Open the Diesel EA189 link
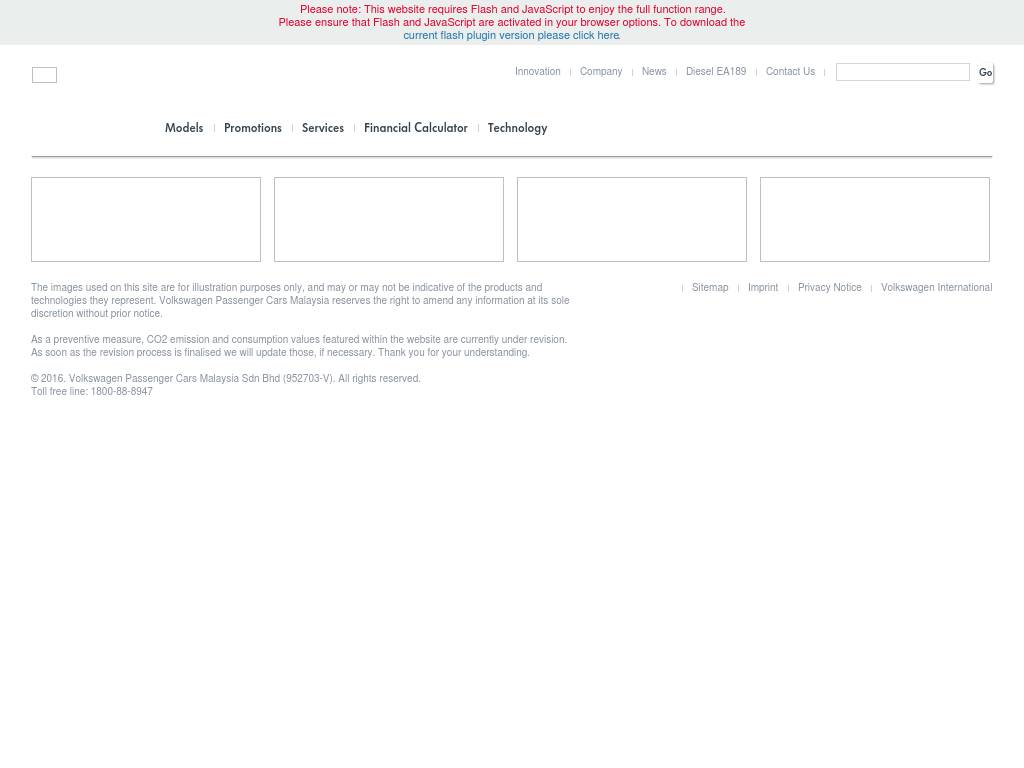Image resolution: width=1024 pixels, height=768 pixels. (x=715, y=72)
